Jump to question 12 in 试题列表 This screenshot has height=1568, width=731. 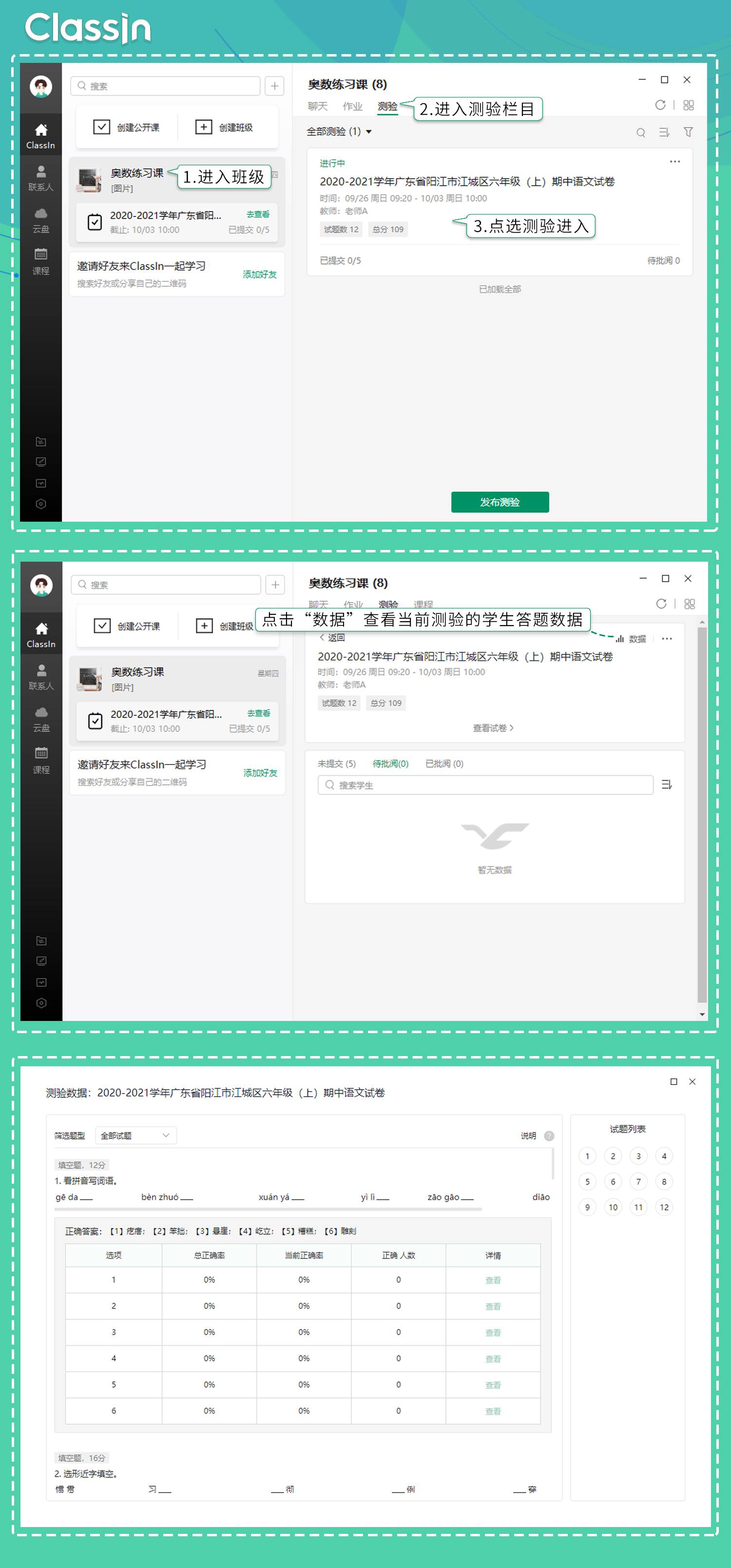point(663,1207)
